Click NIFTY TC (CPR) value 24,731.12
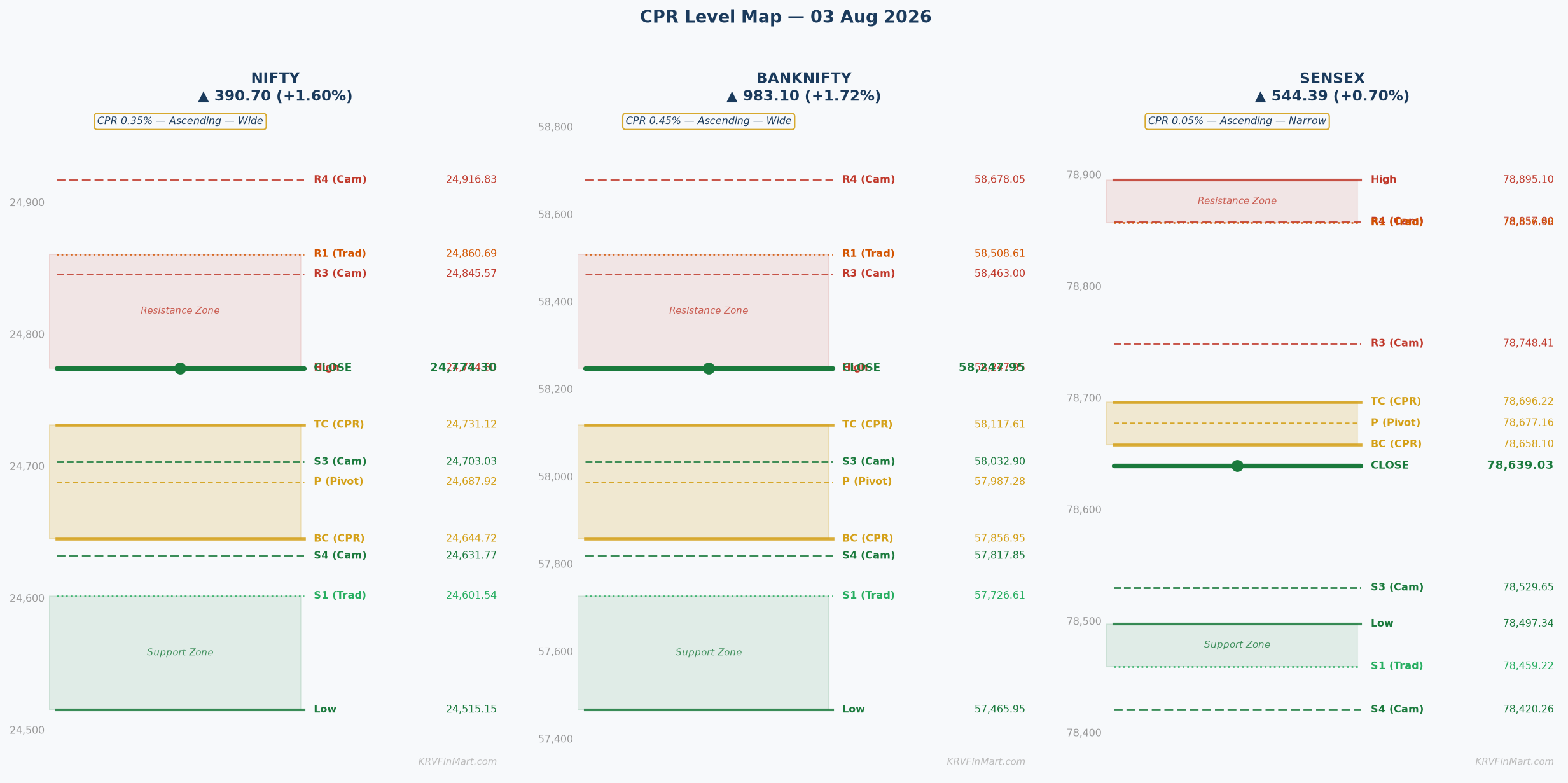This screenshot has width=1568, height=783. 471,424
